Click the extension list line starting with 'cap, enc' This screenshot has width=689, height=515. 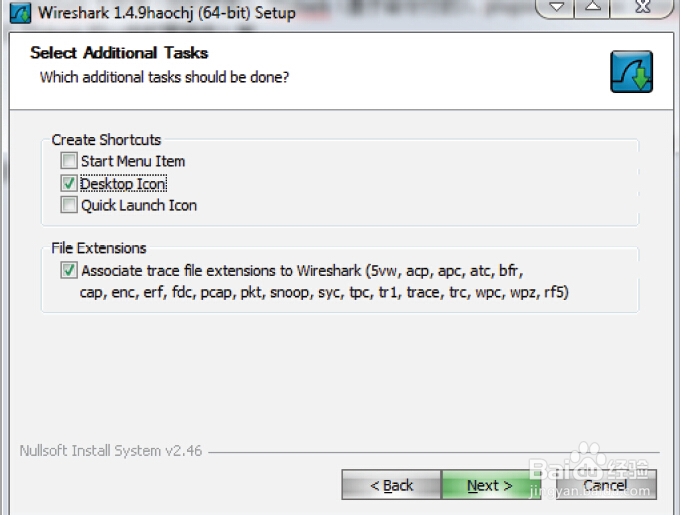(x=324, y=292)
